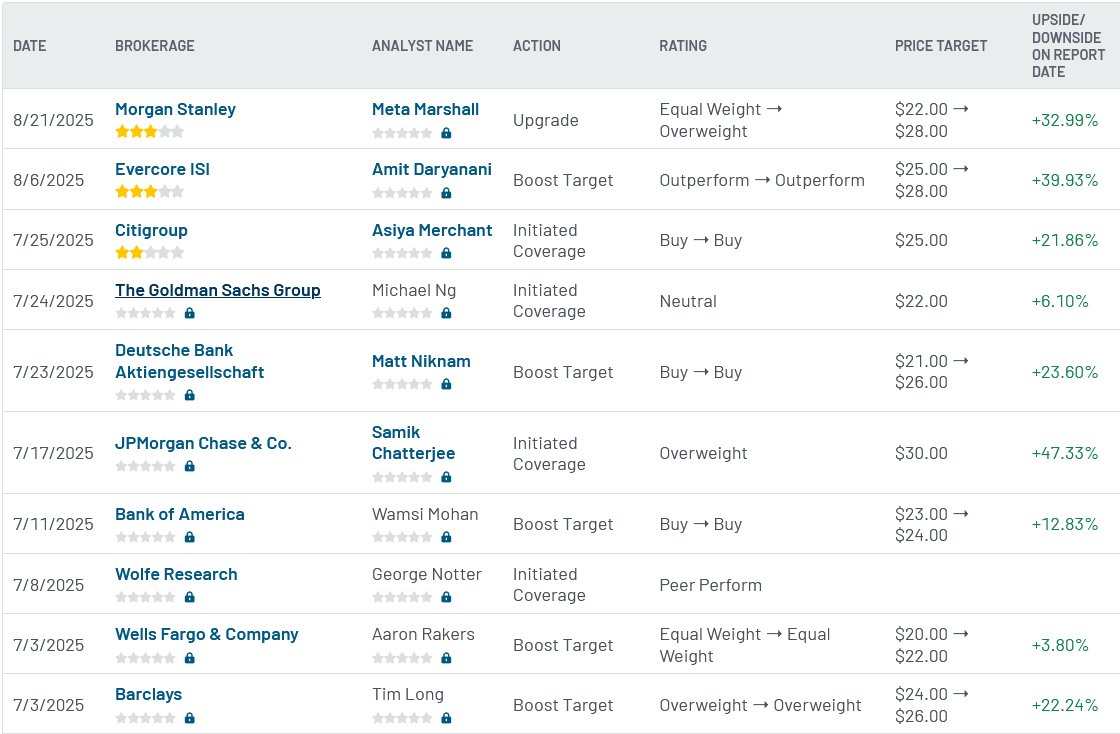1120x734 pixels.
Task: Click the grey stars under Meta Marshall
Action: click(402, 134)
